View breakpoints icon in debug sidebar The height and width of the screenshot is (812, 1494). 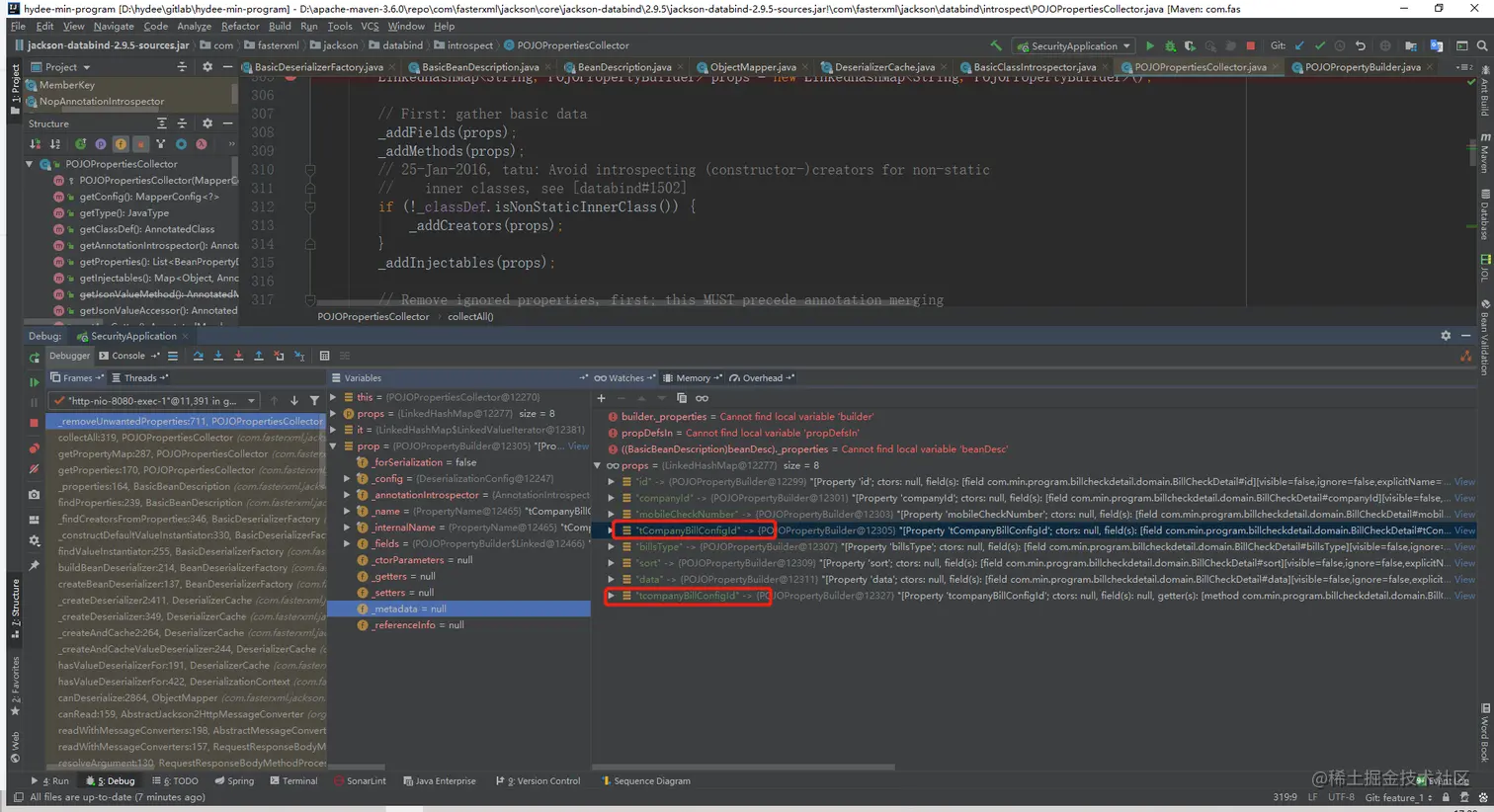click(x=34, y=448)
